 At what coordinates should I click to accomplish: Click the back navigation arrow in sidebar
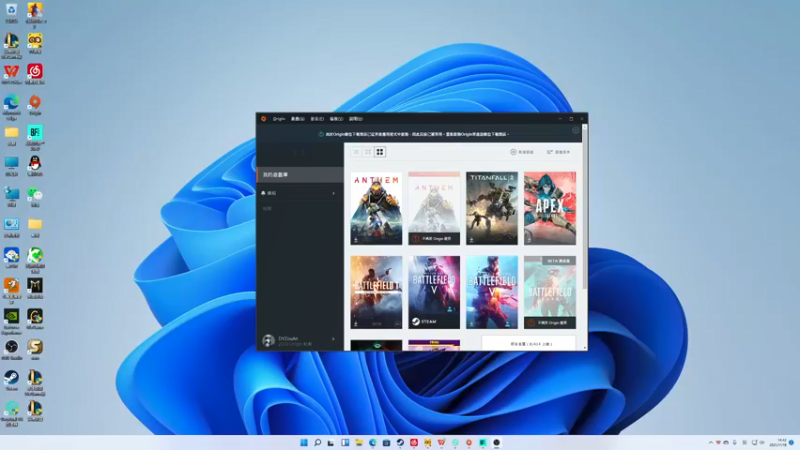(295, 152)
